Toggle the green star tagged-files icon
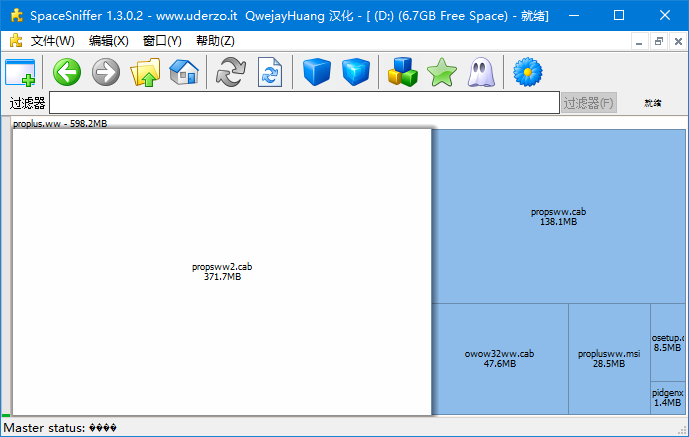 click(442, 72)
